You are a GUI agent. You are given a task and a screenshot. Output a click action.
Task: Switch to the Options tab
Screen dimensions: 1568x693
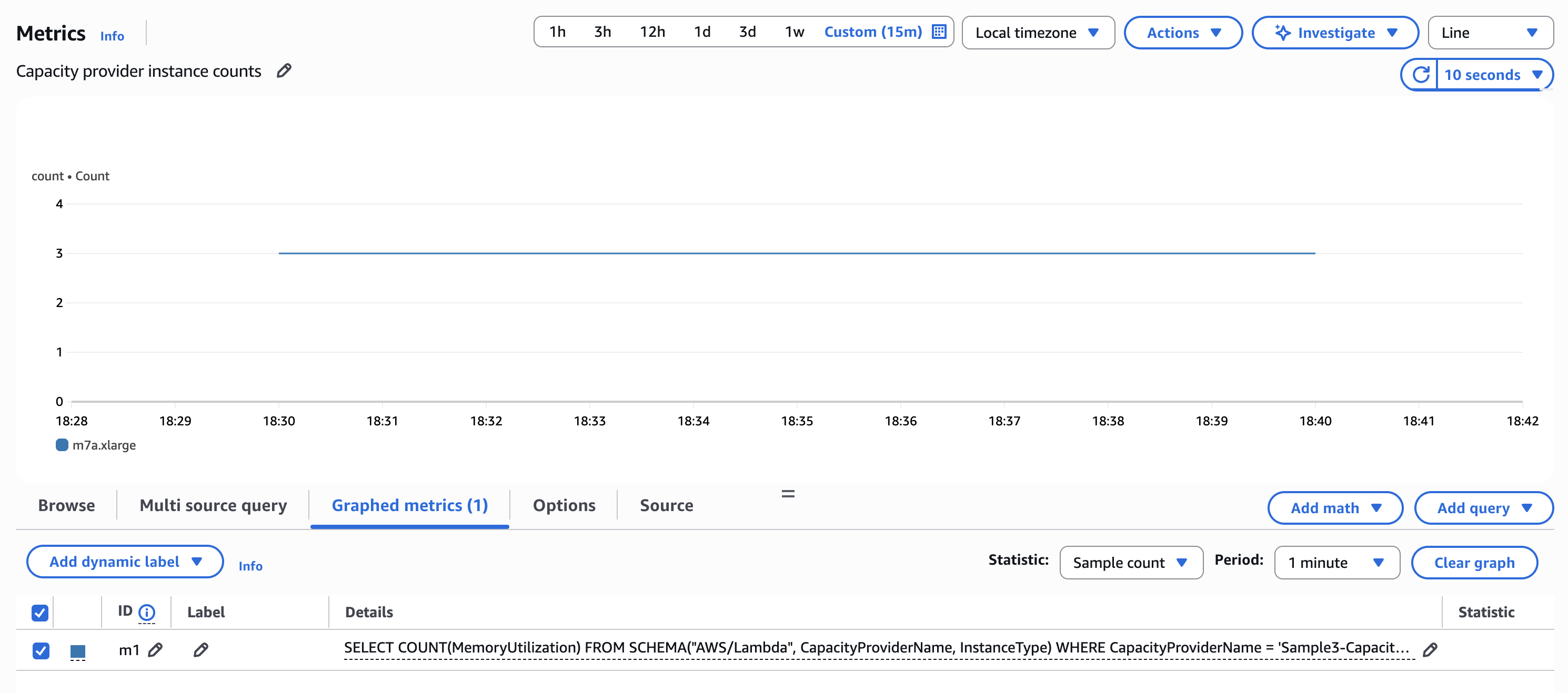pyautogui.click(x=564, y=505)
